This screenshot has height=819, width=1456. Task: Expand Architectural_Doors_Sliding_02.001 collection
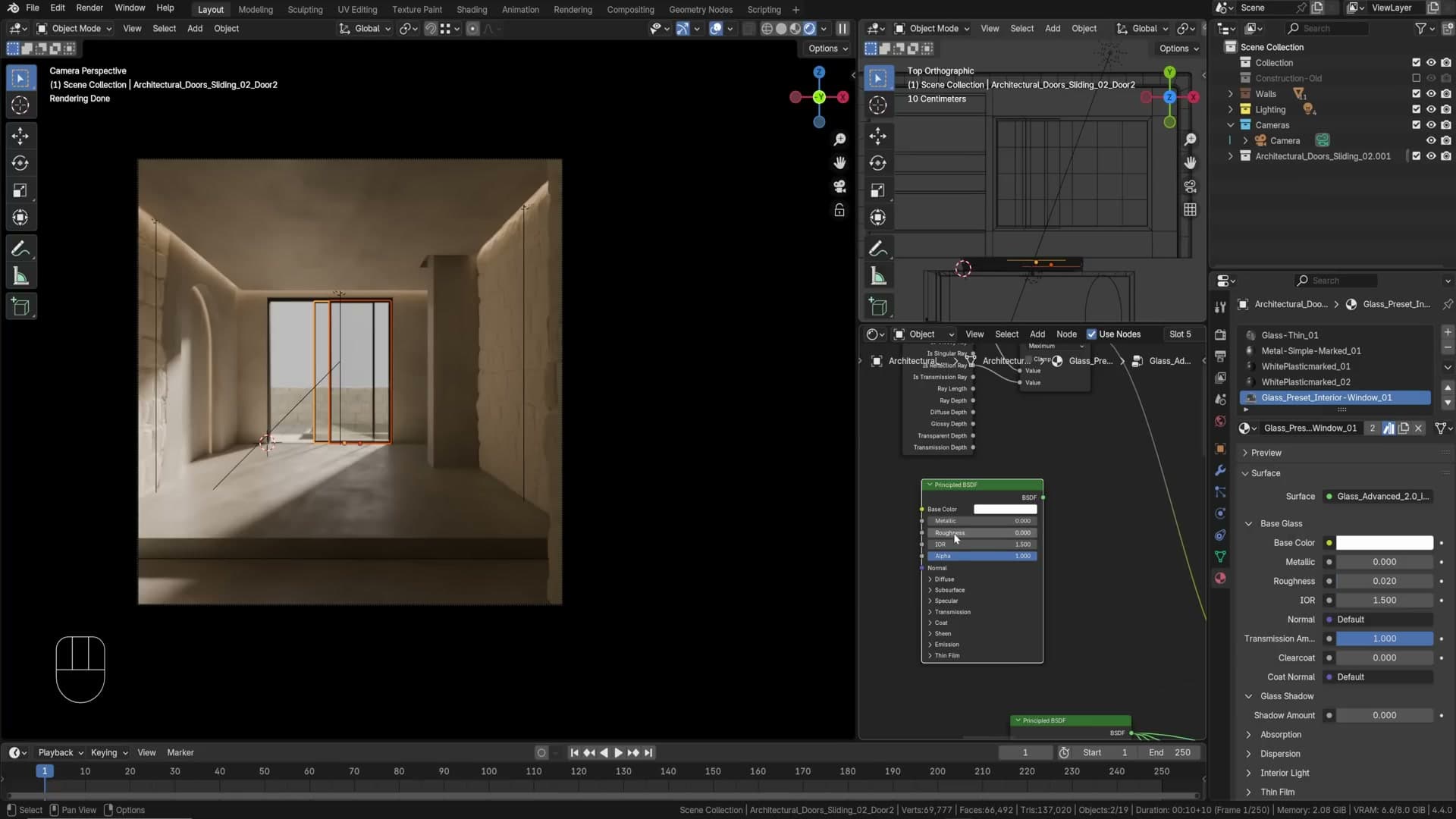tap(1231, 155)
